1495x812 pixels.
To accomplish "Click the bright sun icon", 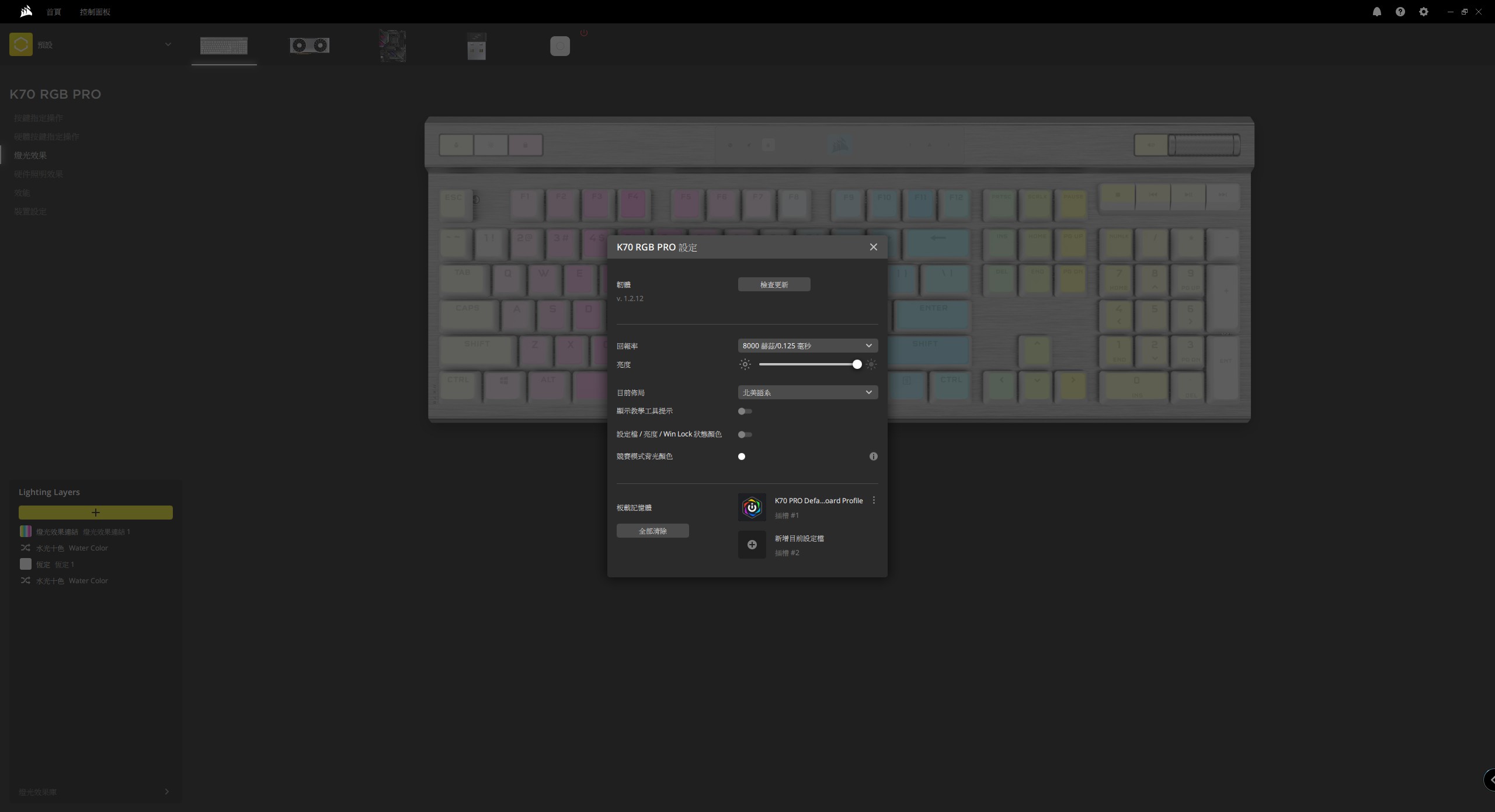I will tap(871, 364).
